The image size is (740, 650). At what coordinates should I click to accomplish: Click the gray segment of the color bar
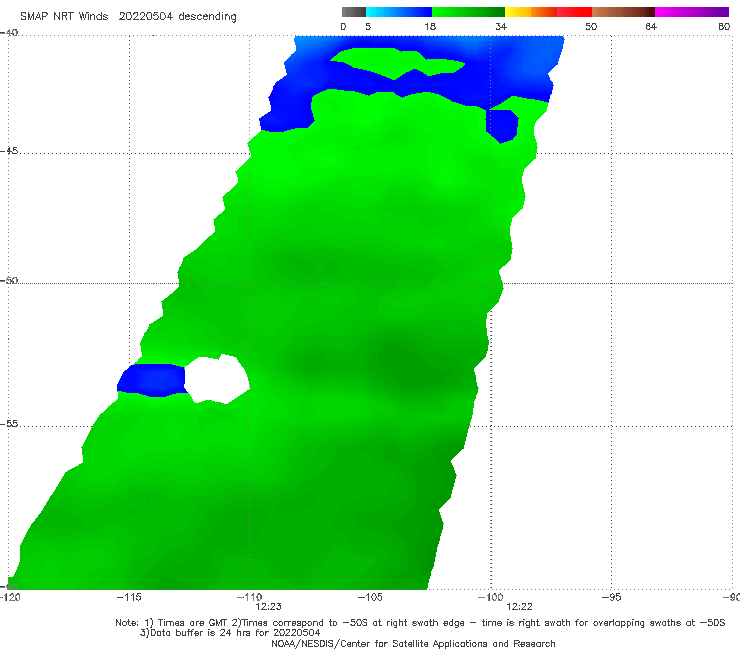tap(354, 12)
